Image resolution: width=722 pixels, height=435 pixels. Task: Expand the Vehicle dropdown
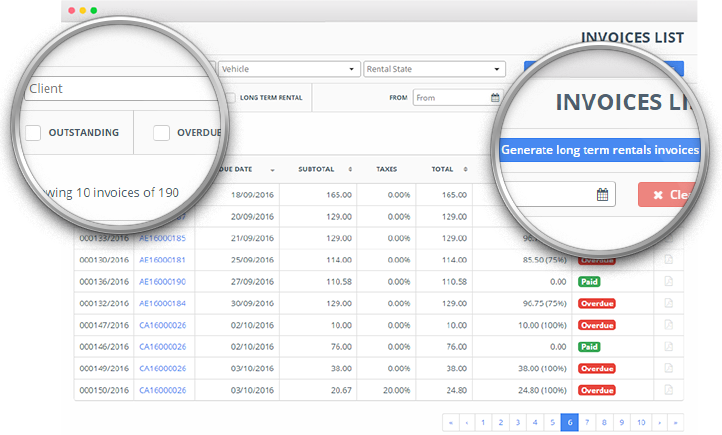point(289,69)
